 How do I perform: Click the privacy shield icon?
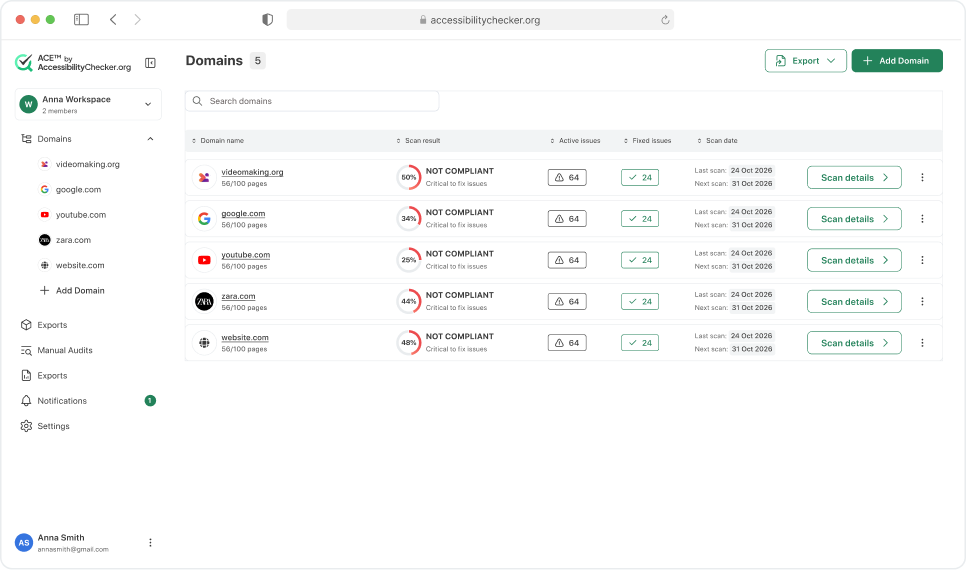tap(267, 20)
